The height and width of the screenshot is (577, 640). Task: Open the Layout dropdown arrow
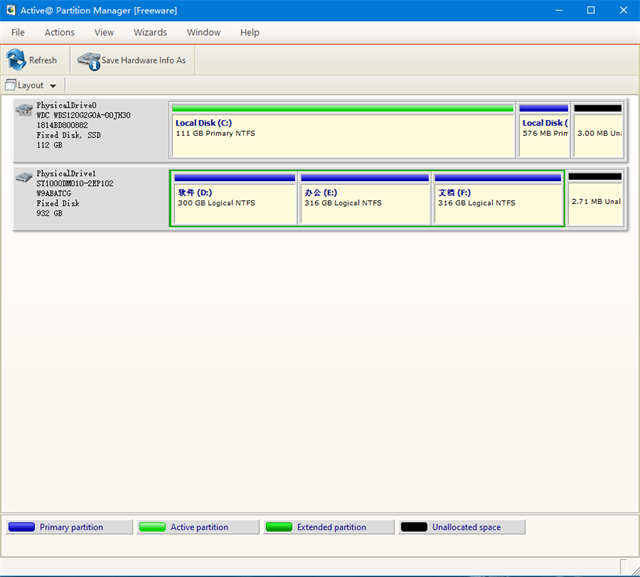[53, 86]
